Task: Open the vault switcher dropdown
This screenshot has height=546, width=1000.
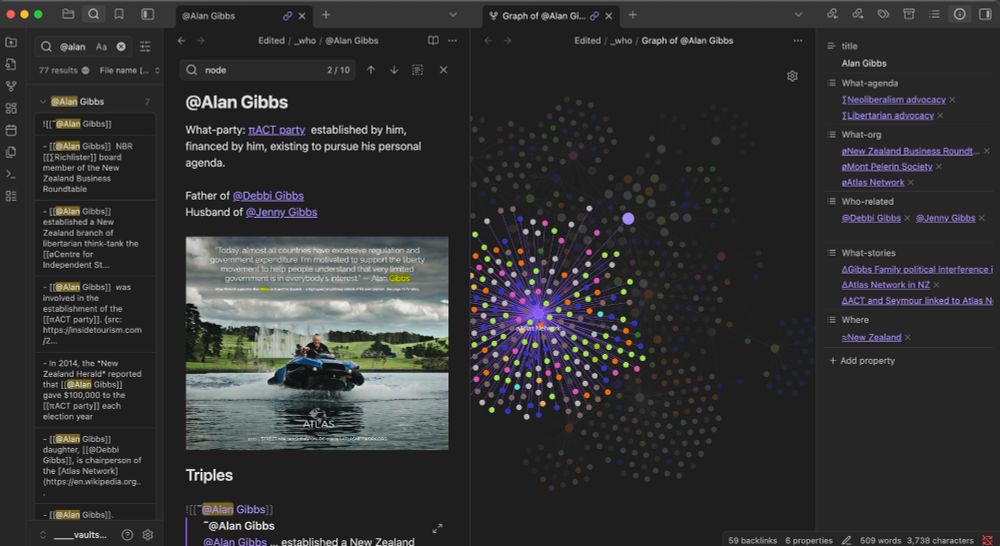Action: tap(73, 535)
